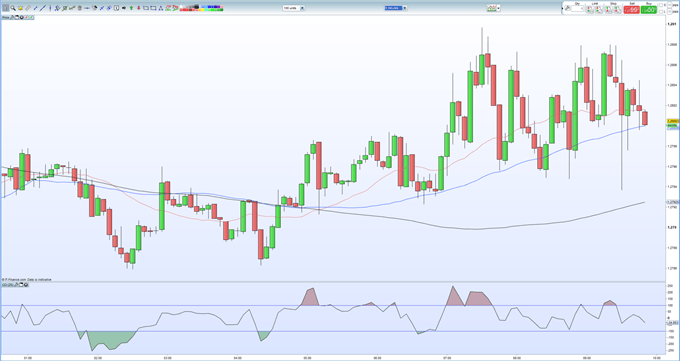The width and height of the screenshot is (680, 361).
Task: Click the Price panel label
Action: point(6,17)
